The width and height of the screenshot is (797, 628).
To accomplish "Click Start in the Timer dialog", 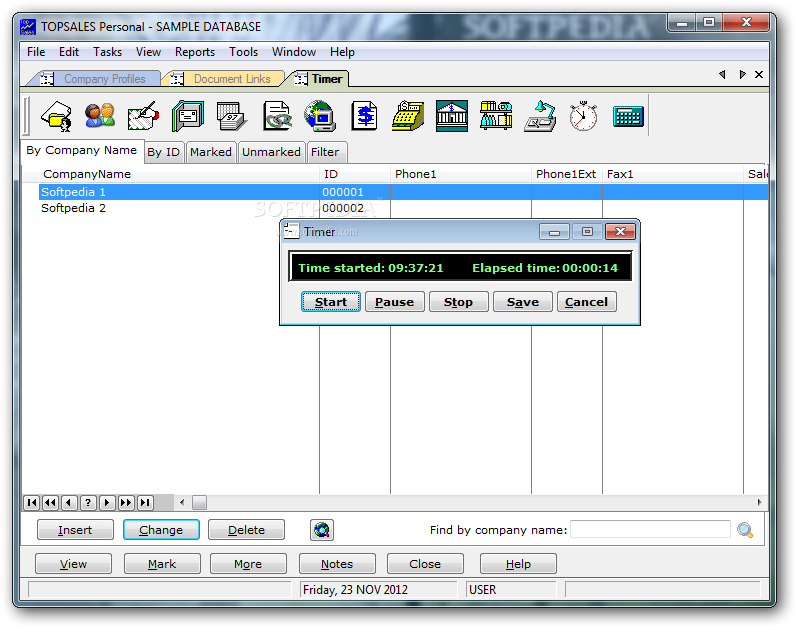I will pos(331,302).
